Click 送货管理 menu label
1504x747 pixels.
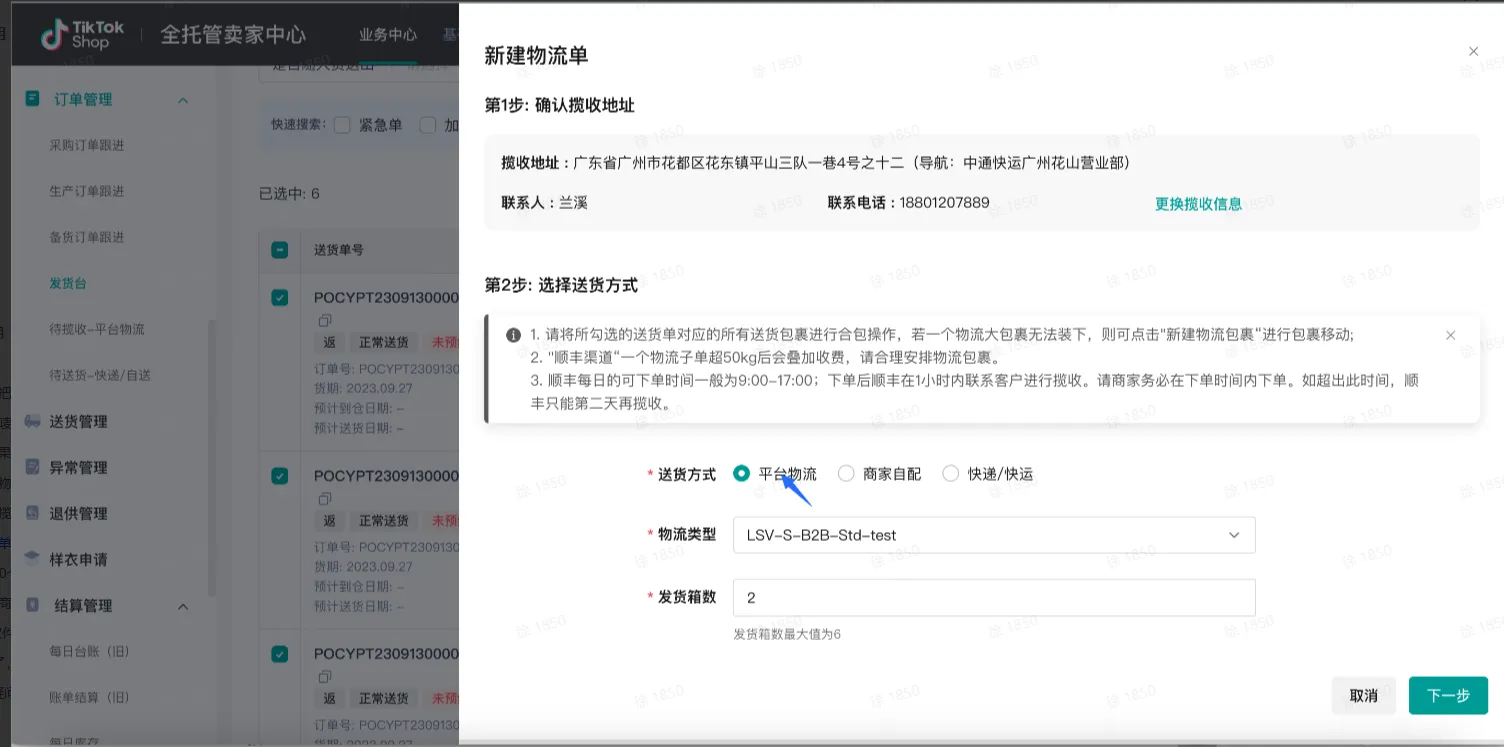click(x=78, y=421)
